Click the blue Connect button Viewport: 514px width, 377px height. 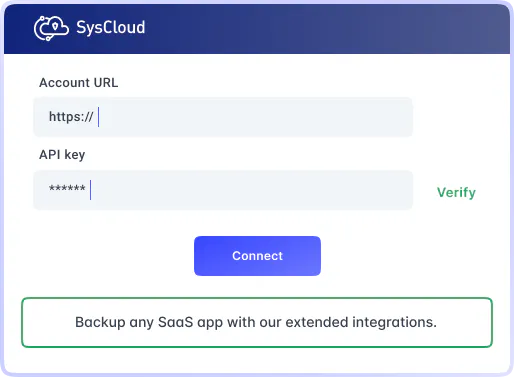257,256
